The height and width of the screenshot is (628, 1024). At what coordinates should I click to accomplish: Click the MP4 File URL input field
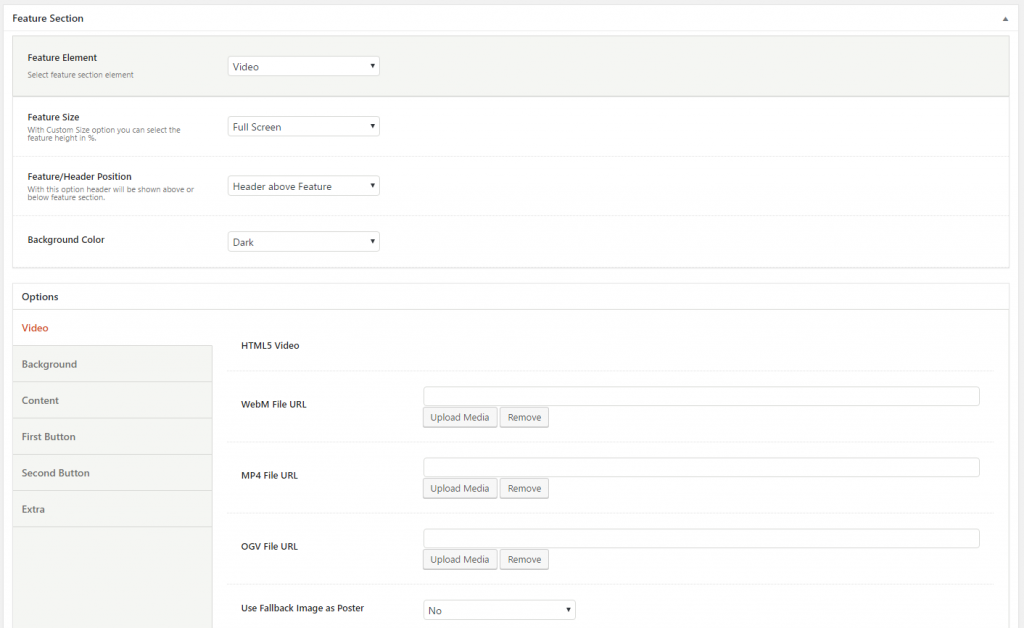(x=701, y=467)
